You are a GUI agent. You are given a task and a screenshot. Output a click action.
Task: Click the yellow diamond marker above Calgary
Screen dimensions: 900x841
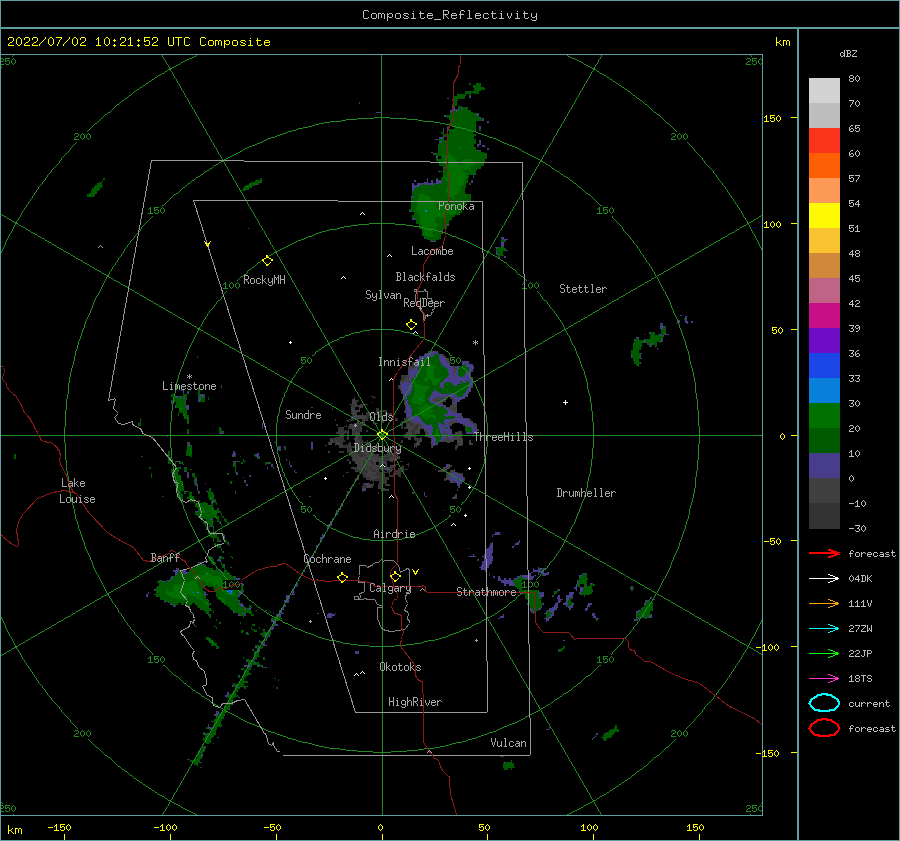point(395,576)
